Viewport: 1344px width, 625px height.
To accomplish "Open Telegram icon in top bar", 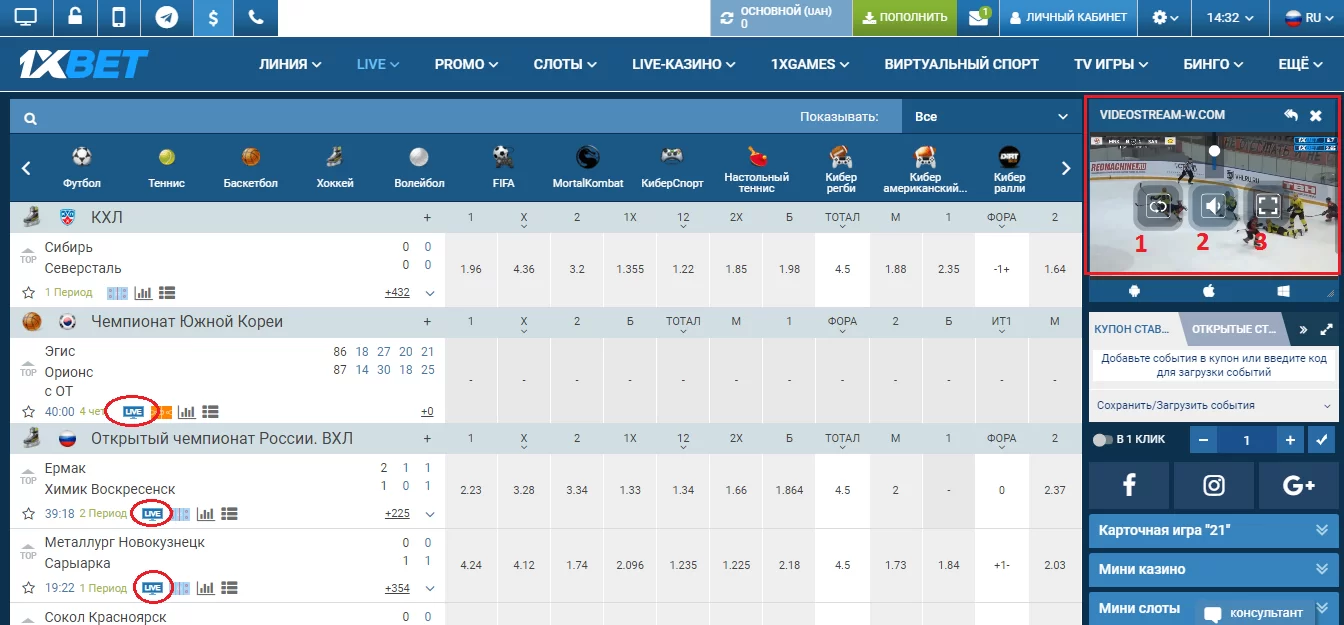I will (x=167, y=17).
